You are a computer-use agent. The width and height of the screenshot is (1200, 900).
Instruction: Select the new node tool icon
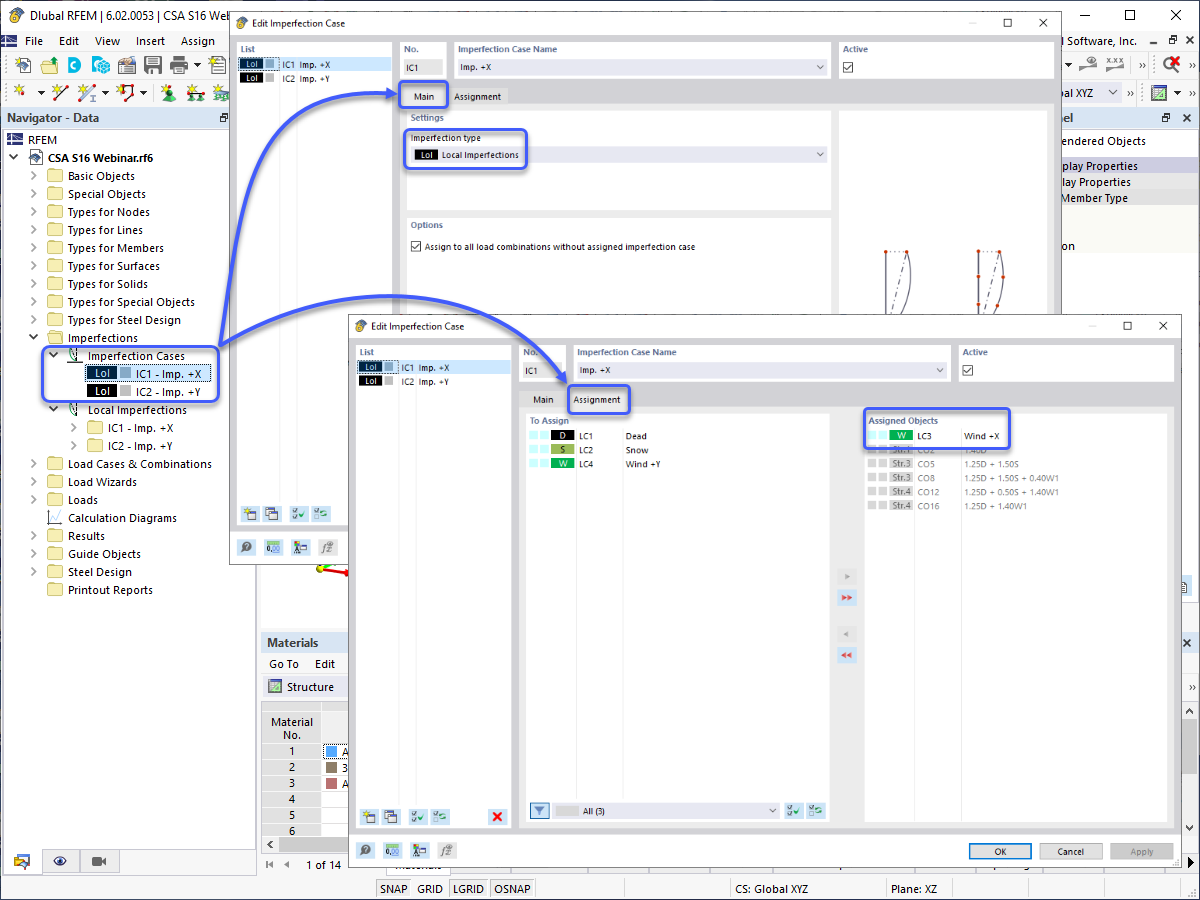(x=22, y=92)
